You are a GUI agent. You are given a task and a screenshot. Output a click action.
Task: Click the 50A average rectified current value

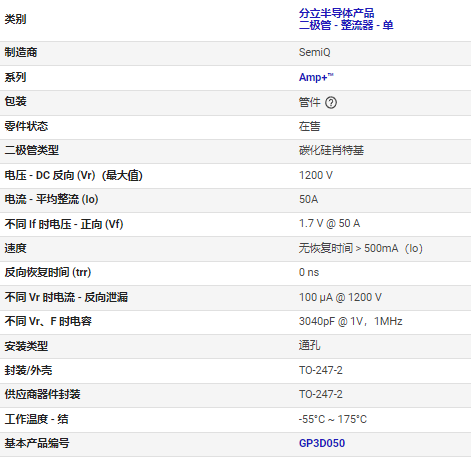tap(308, 199)
